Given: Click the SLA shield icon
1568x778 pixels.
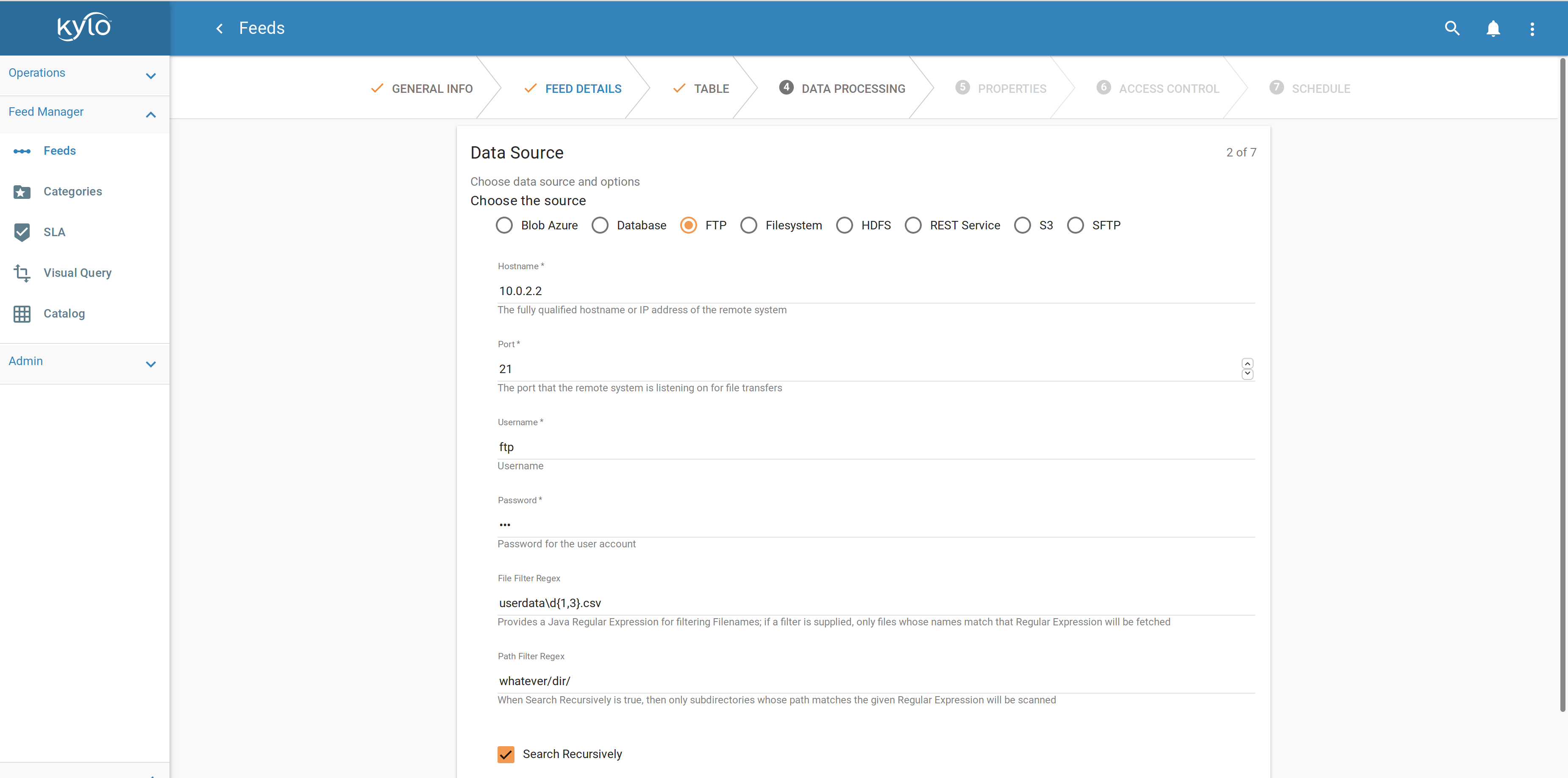Looking at the screenshot, I should click(x=22, y=232).
